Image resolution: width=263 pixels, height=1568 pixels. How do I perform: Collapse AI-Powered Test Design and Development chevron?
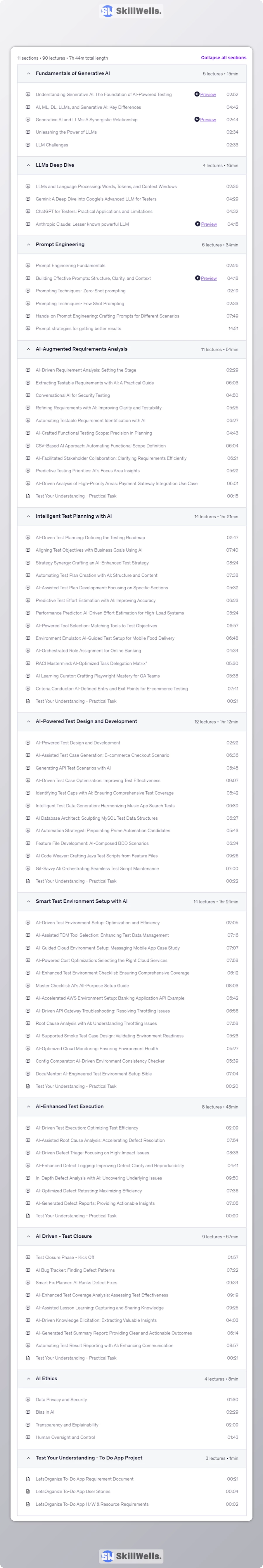click(x=28, y=721)
